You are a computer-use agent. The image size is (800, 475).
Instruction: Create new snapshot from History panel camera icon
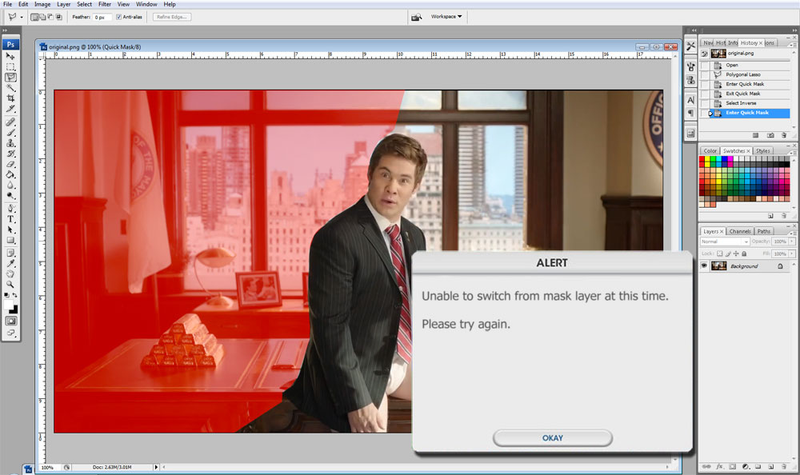770,135
